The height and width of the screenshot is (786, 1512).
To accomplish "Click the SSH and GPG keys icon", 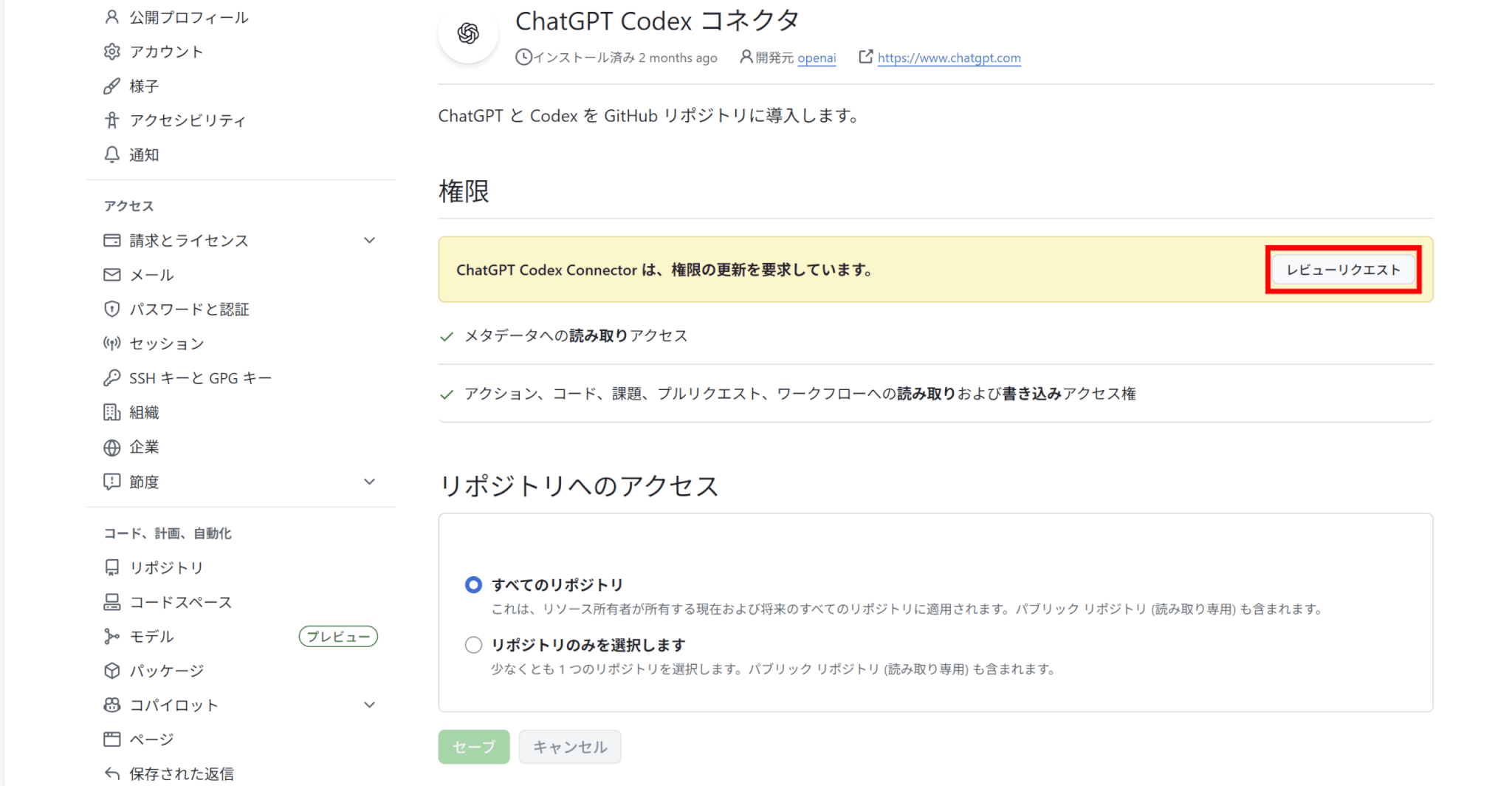I will tap(111, 378).
